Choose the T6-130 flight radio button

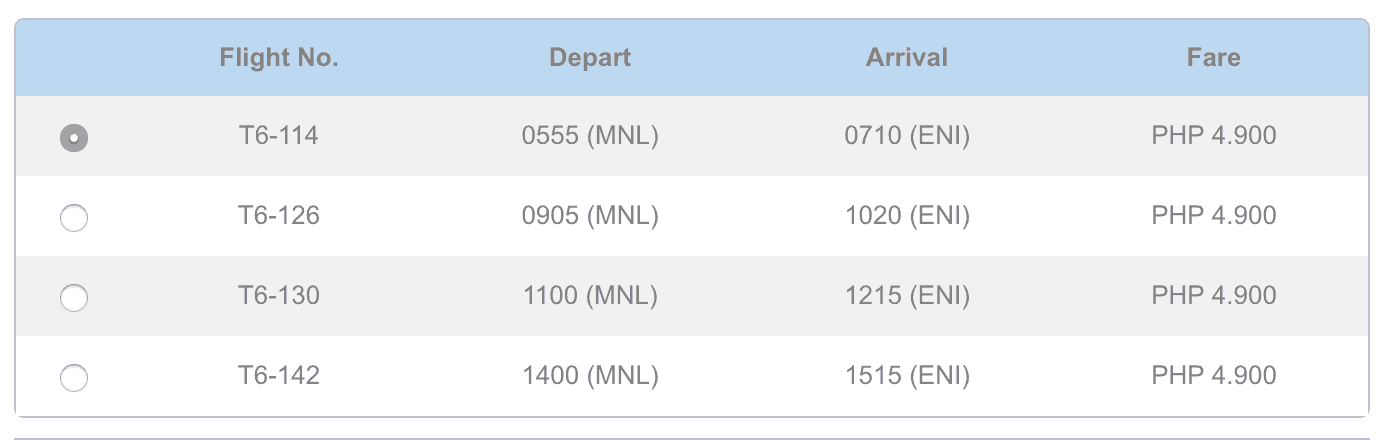click(x=74, y=298)
